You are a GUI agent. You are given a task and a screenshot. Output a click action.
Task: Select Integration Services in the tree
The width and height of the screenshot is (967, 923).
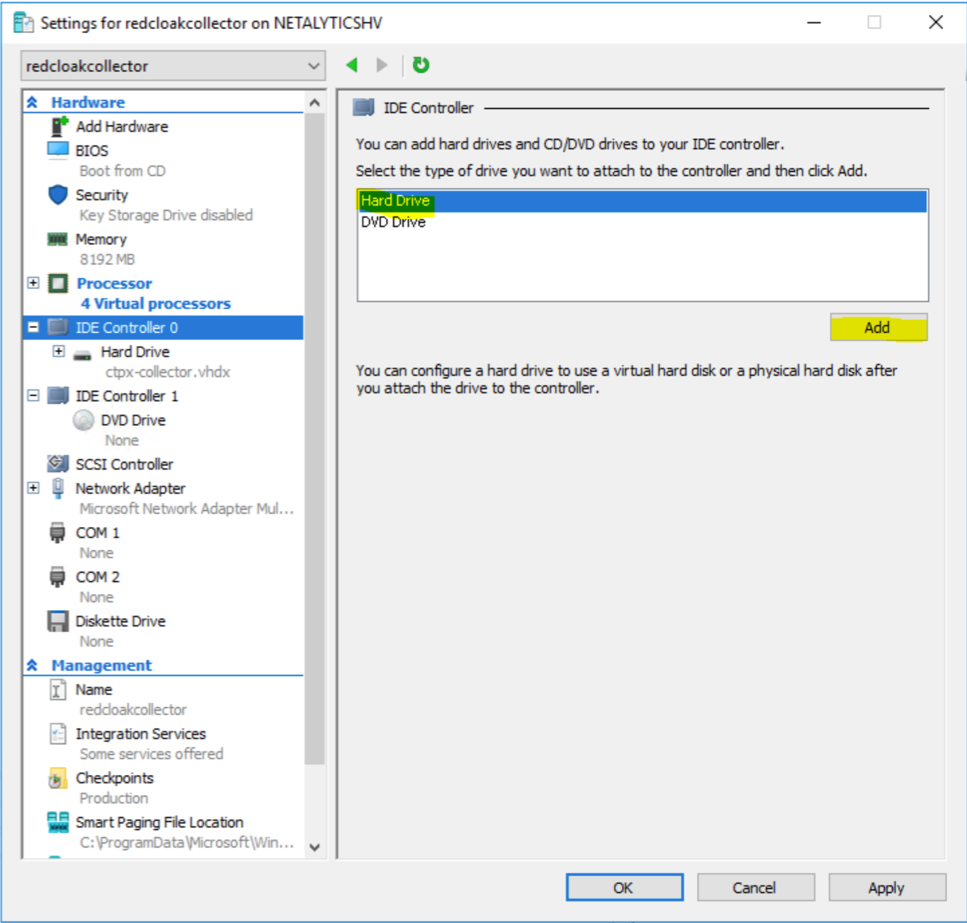[x=141, y=734]
